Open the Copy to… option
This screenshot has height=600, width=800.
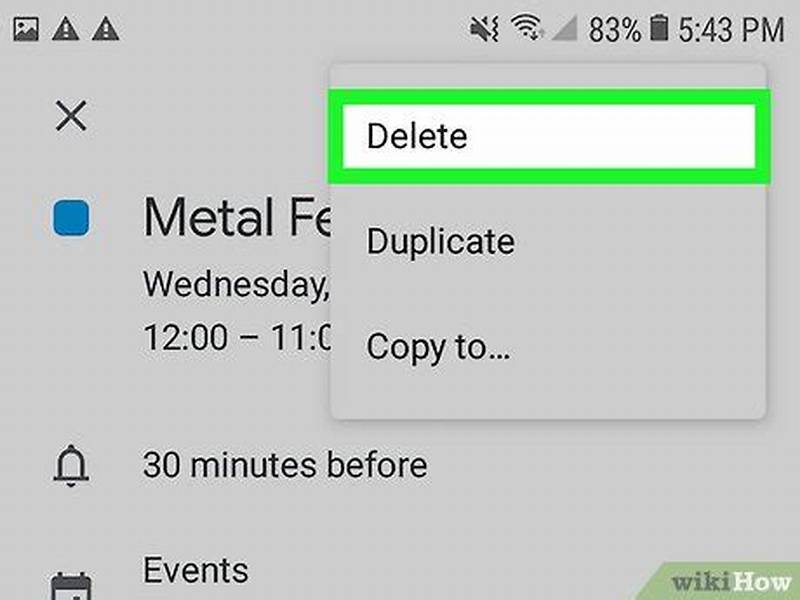pyautogui.click(x=438, y=347)
